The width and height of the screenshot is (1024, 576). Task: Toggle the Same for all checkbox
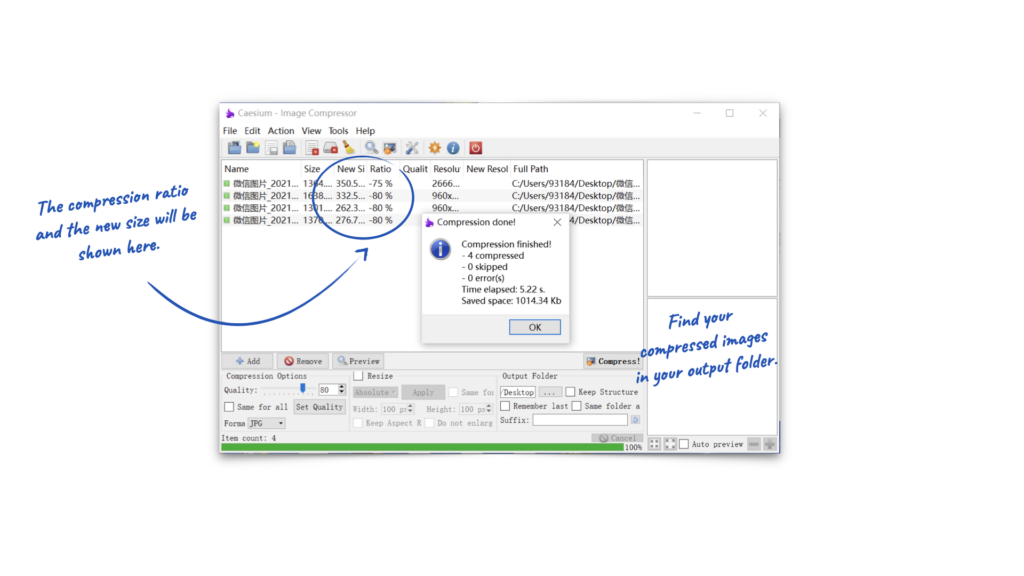pos(229,407)
